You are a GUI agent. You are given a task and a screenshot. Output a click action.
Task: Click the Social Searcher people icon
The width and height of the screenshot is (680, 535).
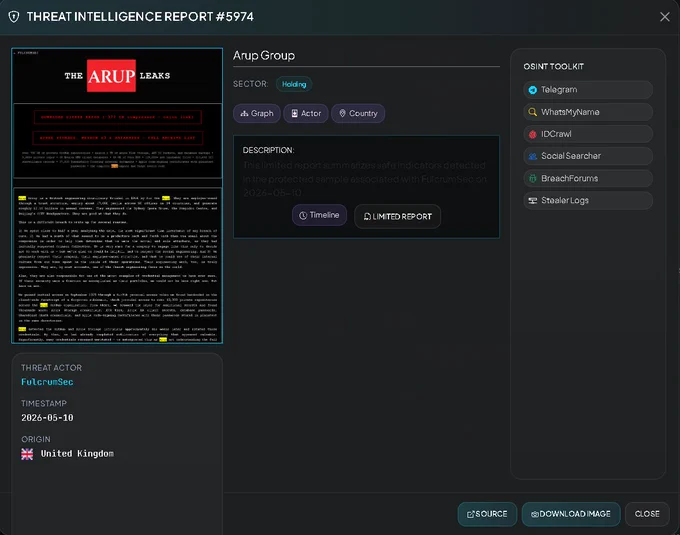pos(533,156)
